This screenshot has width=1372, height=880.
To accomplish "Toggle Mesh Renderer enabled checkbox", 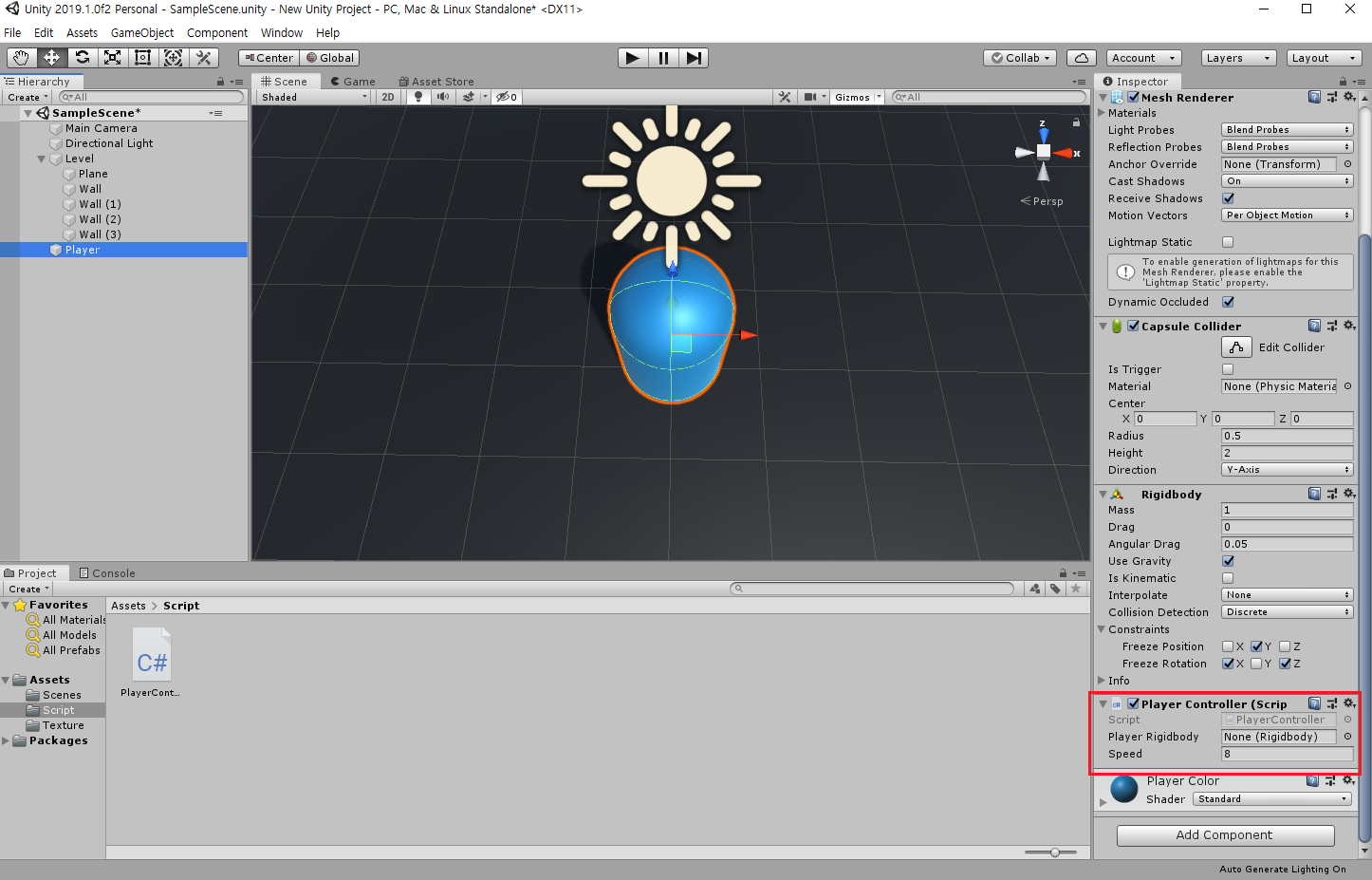I will (x=1133, y=97).
